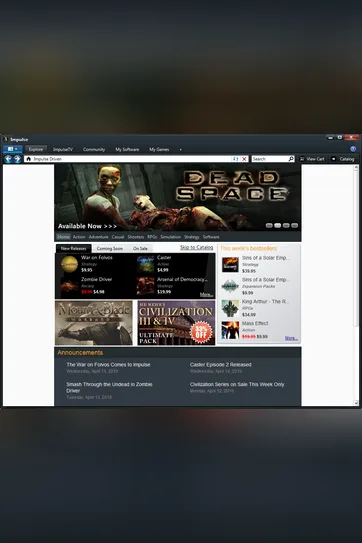Image resolution: width=362 pixels, height=543 pixels.
Task: Select the second Dead Space banner dot
Action: (x=277, y=225)
